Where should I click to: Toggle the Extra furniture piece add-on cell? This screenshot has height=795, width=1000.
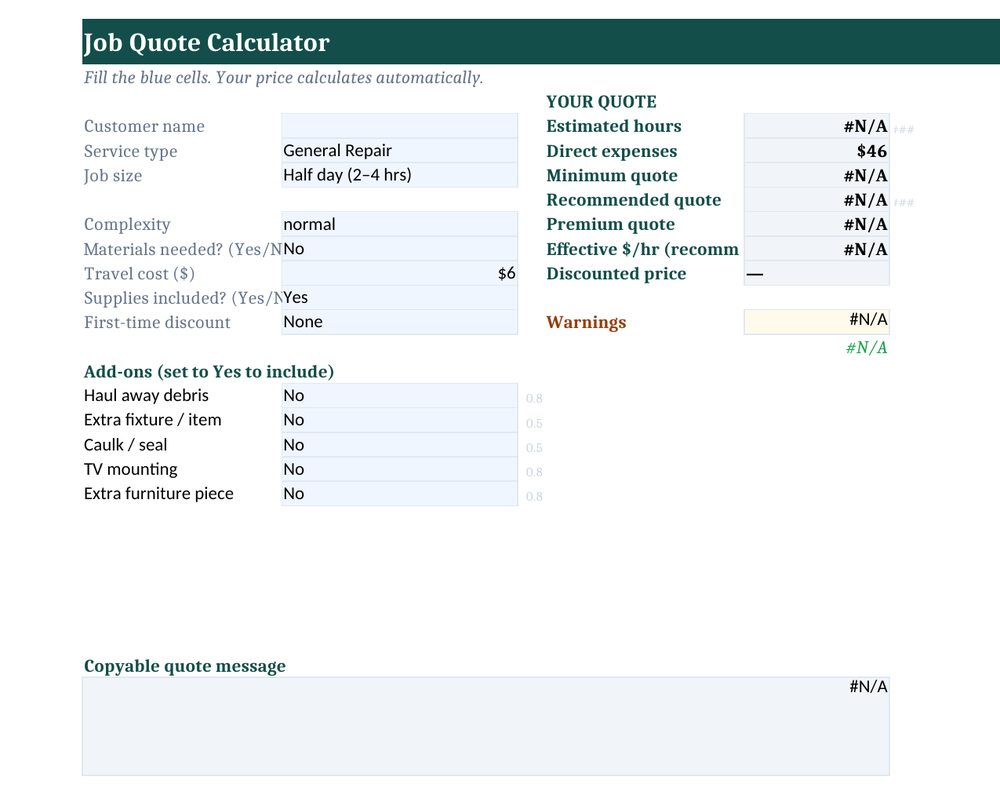(x=399, y=493)
